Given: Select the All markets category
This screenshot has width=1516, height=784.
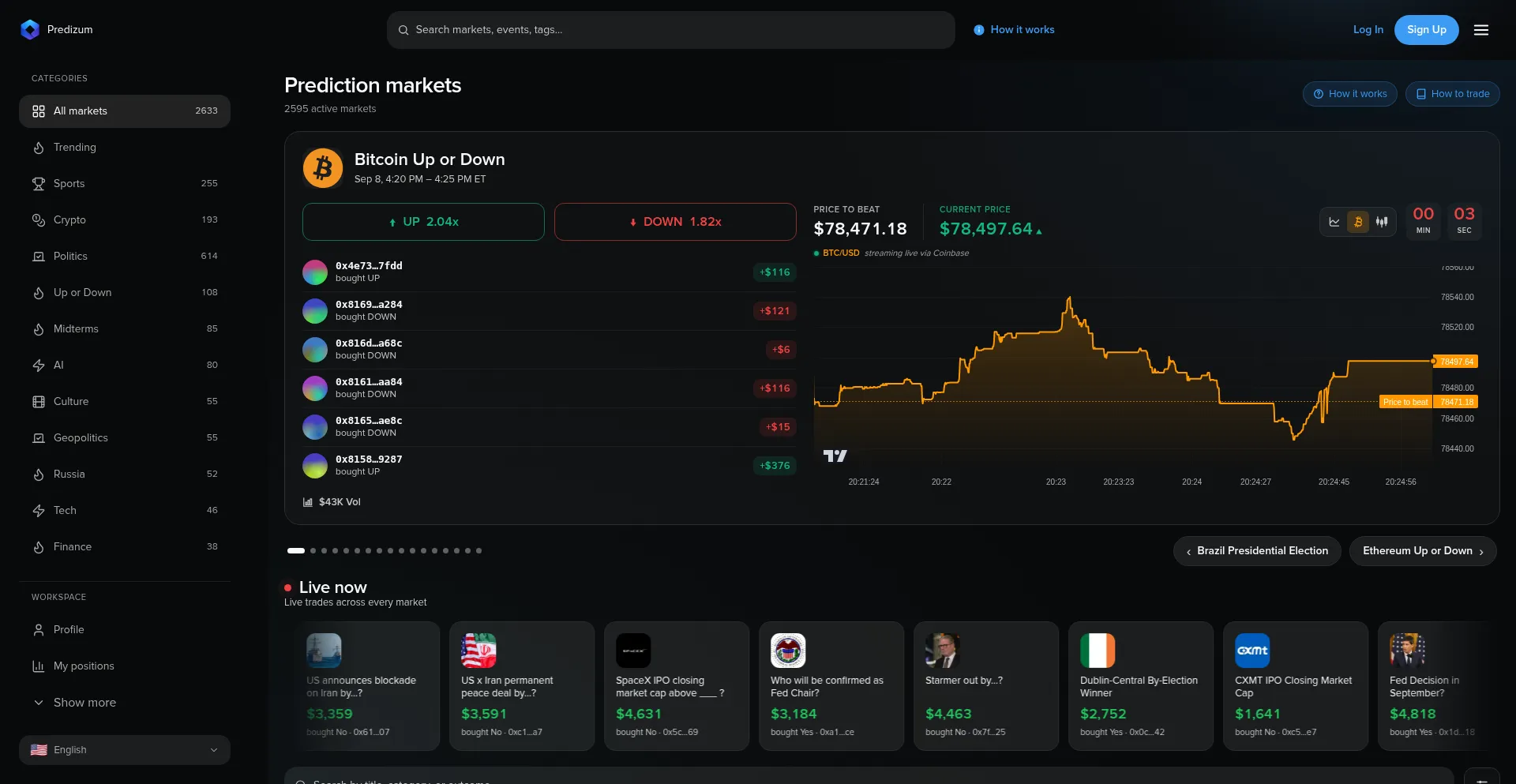Looking at the screenshot, I should 125,111.
